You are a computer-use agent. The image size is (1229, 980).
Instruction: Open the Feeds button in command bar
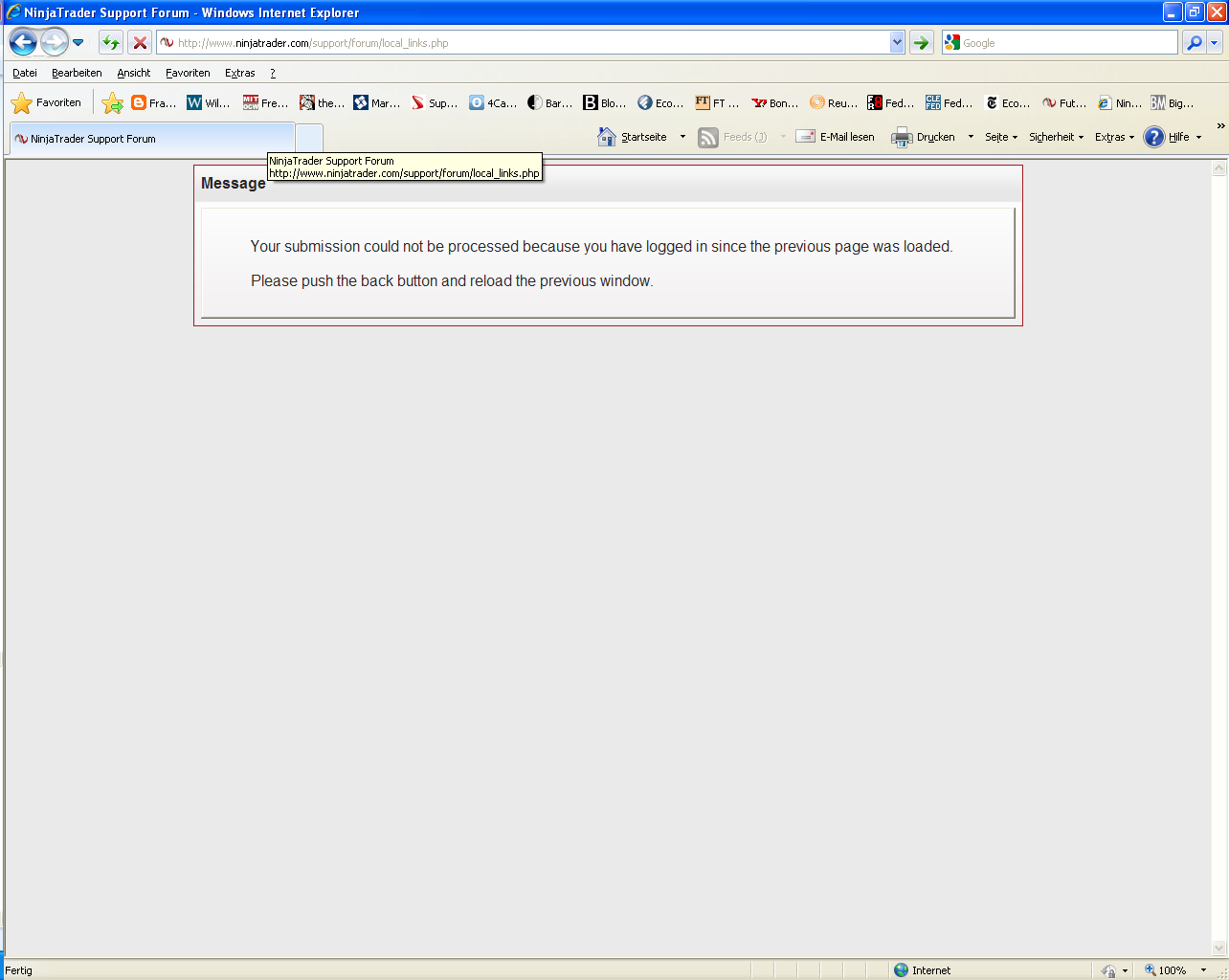point(732,137)
